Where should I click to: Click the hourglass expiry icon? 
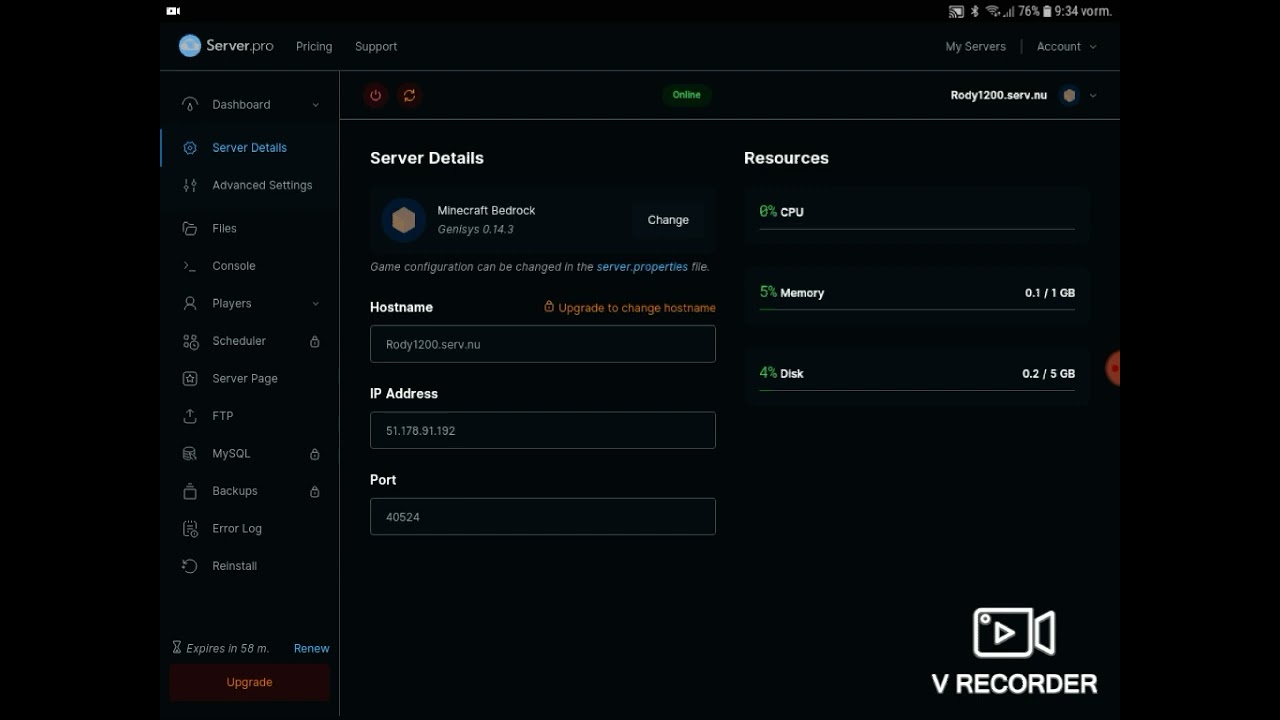point(177,648)
